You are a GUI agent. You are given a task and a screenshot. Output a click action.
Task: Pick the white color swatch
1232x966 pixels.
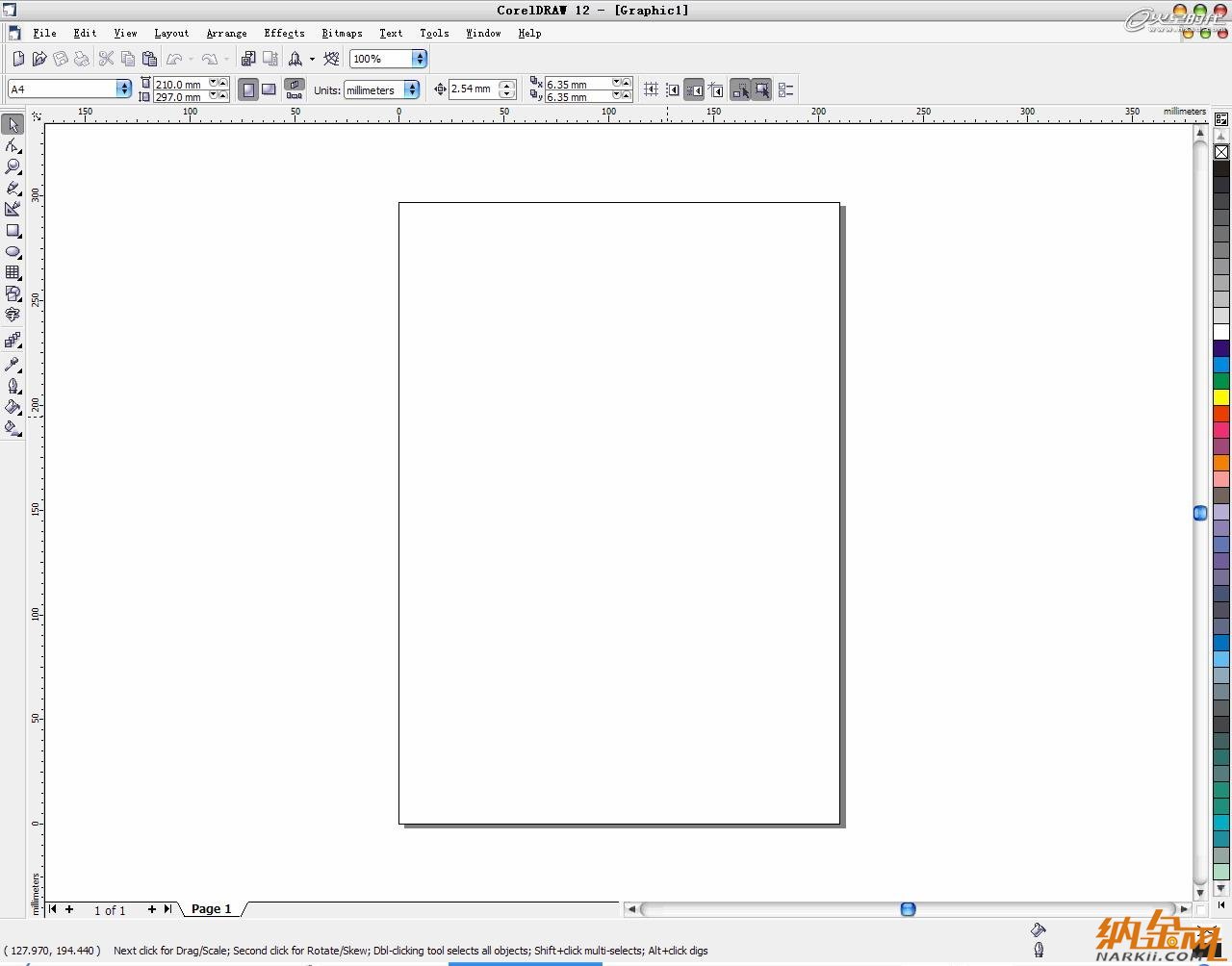1220,332
